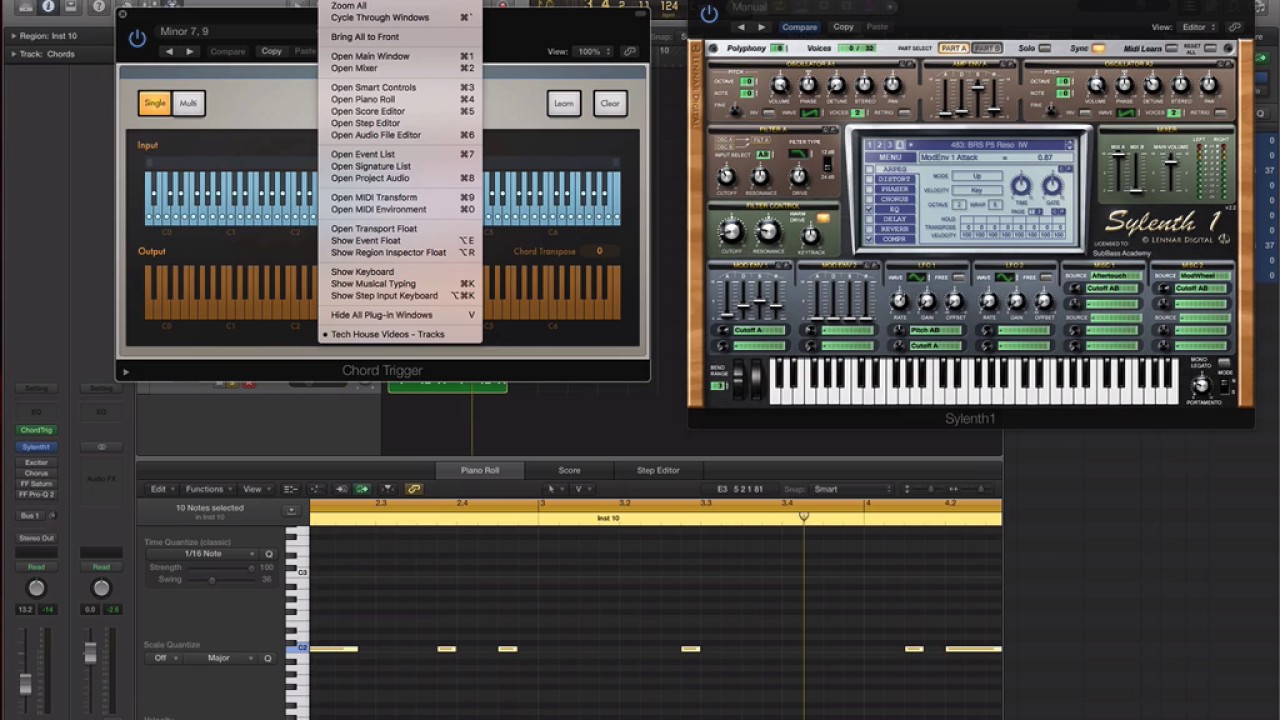
Task: Toggle EQ effect checkbox in Sylenth1 display
Action: (x=869, y=209)
